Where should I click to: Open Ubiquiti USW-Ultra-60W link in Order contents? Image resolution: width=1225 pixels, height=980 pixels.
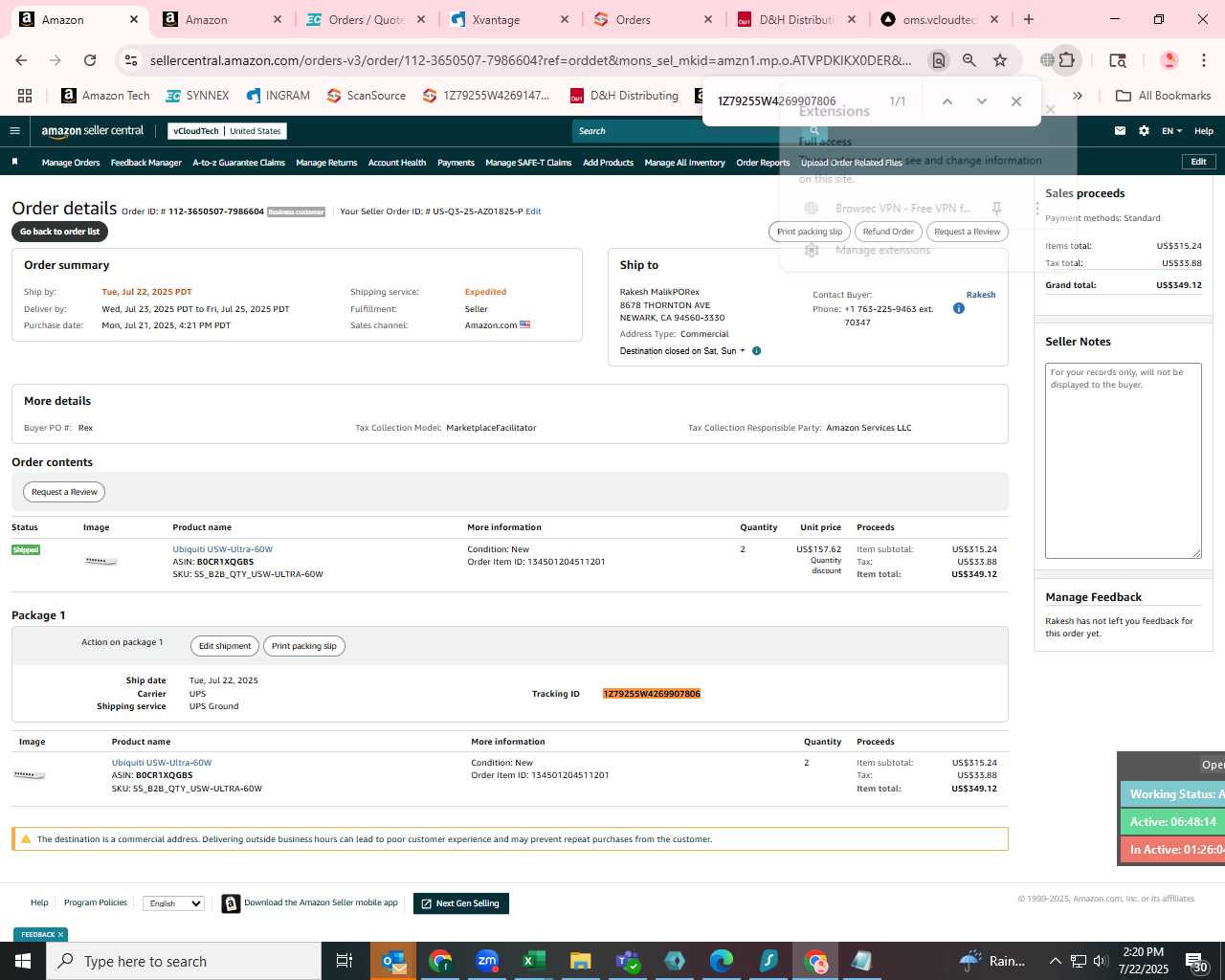[222, 549]
